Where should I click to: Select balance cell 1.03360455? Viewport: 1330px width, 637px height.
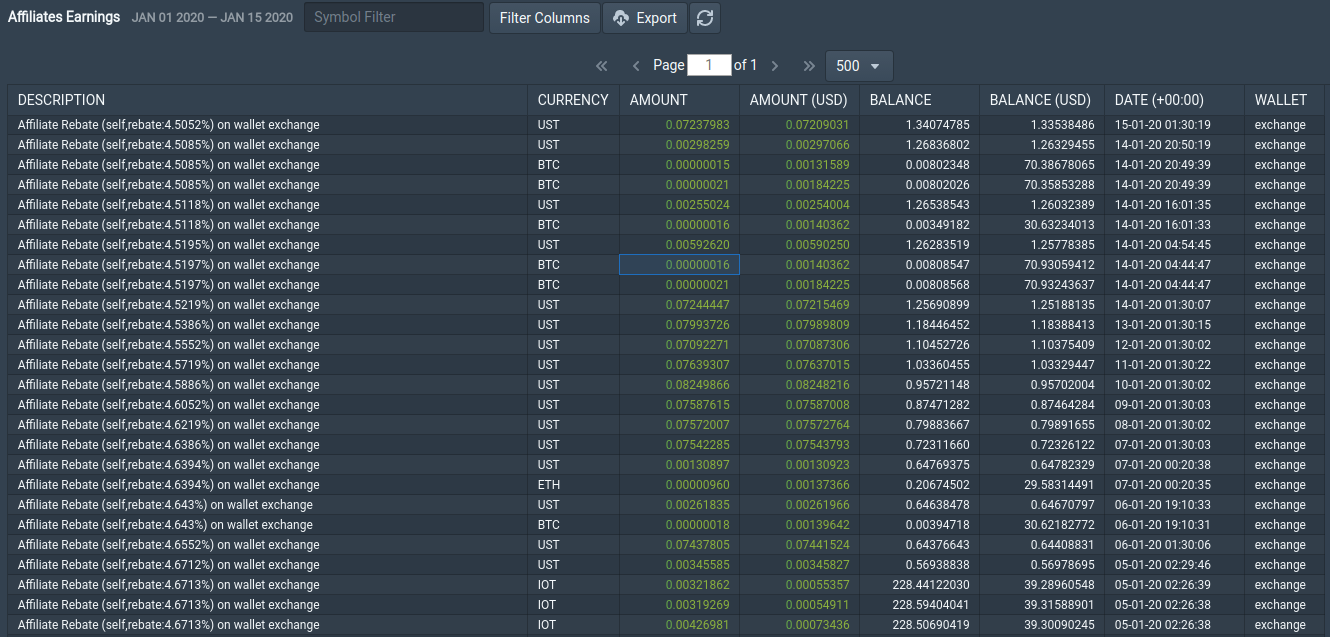tap(920, 365)
